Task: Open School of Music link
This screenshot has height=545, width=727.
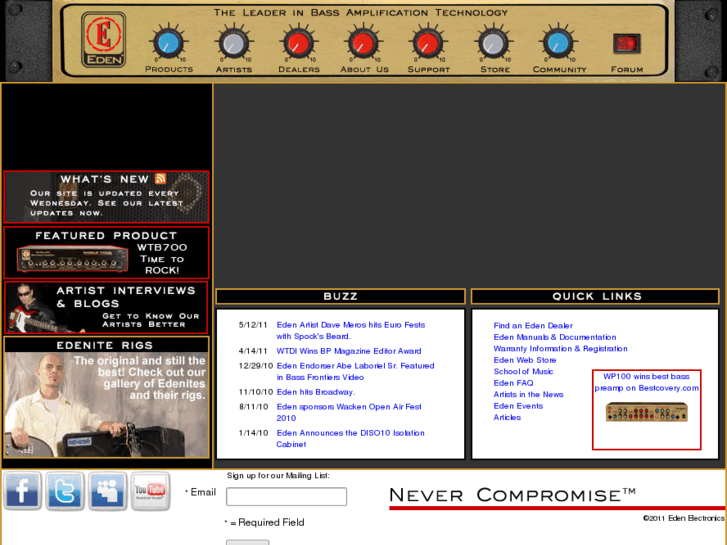Action: [x=523, y=372]
